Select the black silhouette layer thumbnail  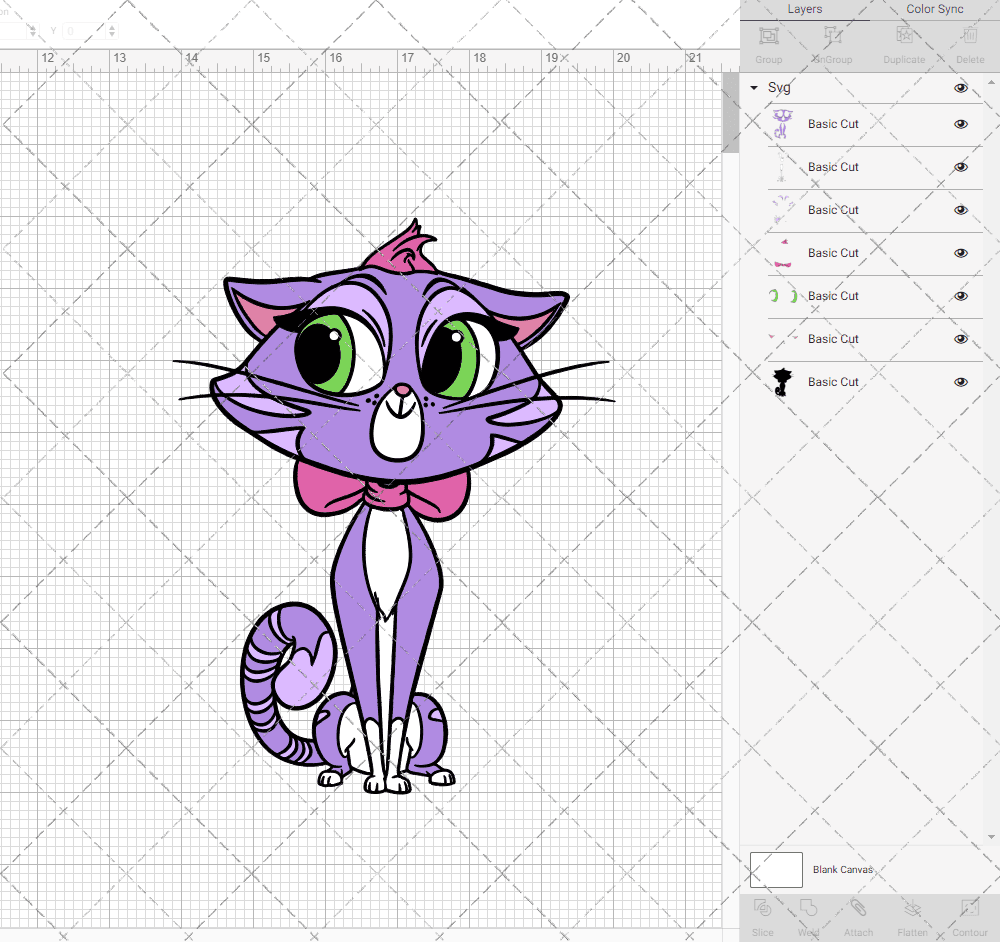(x=783, y=382)
